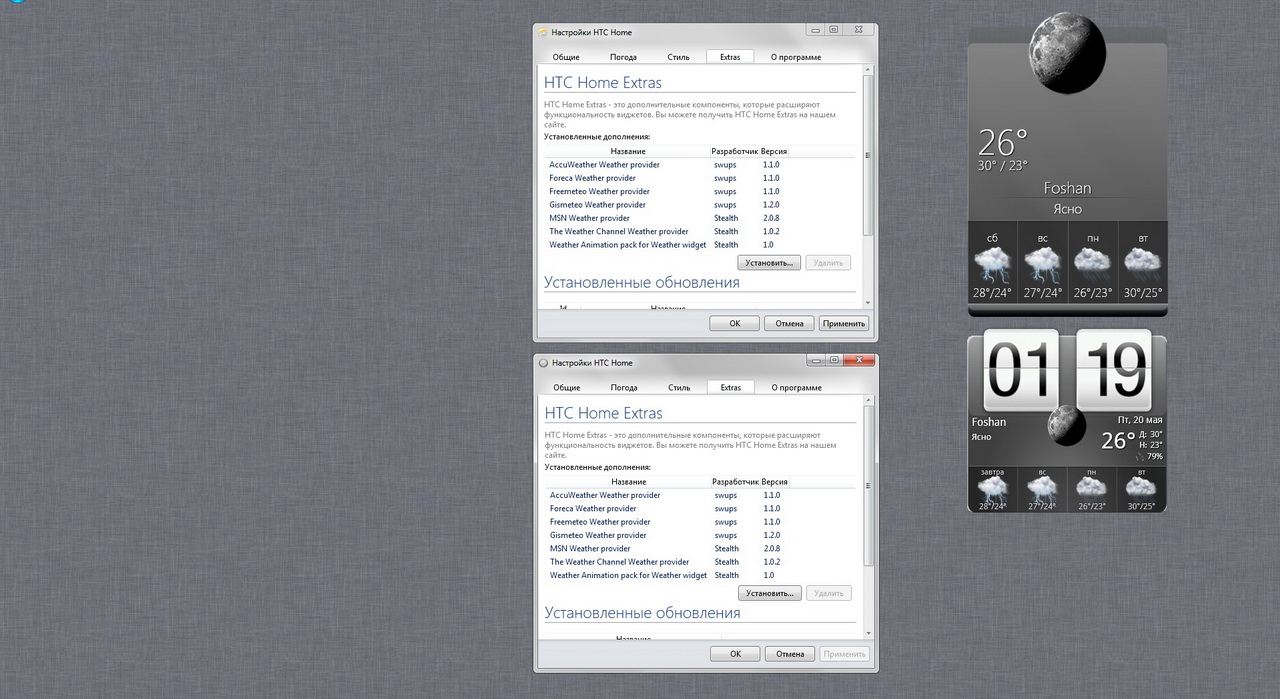Select Freemeteo Weather provider in the lower window
This screenshot has height=699, width=1280.
(701, 522)
